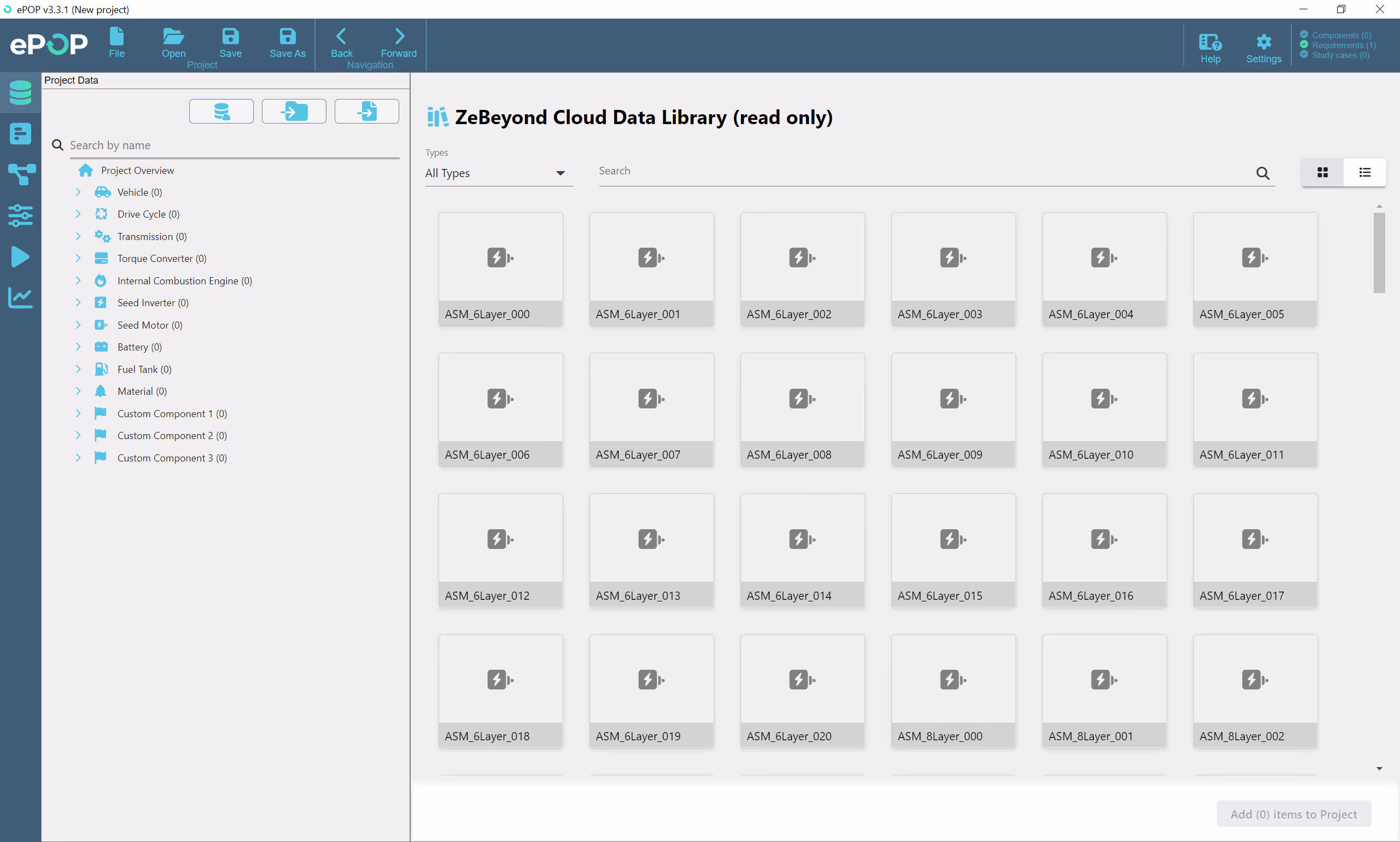
Task: Expand the Battery tree node
Action: point(78,347)
